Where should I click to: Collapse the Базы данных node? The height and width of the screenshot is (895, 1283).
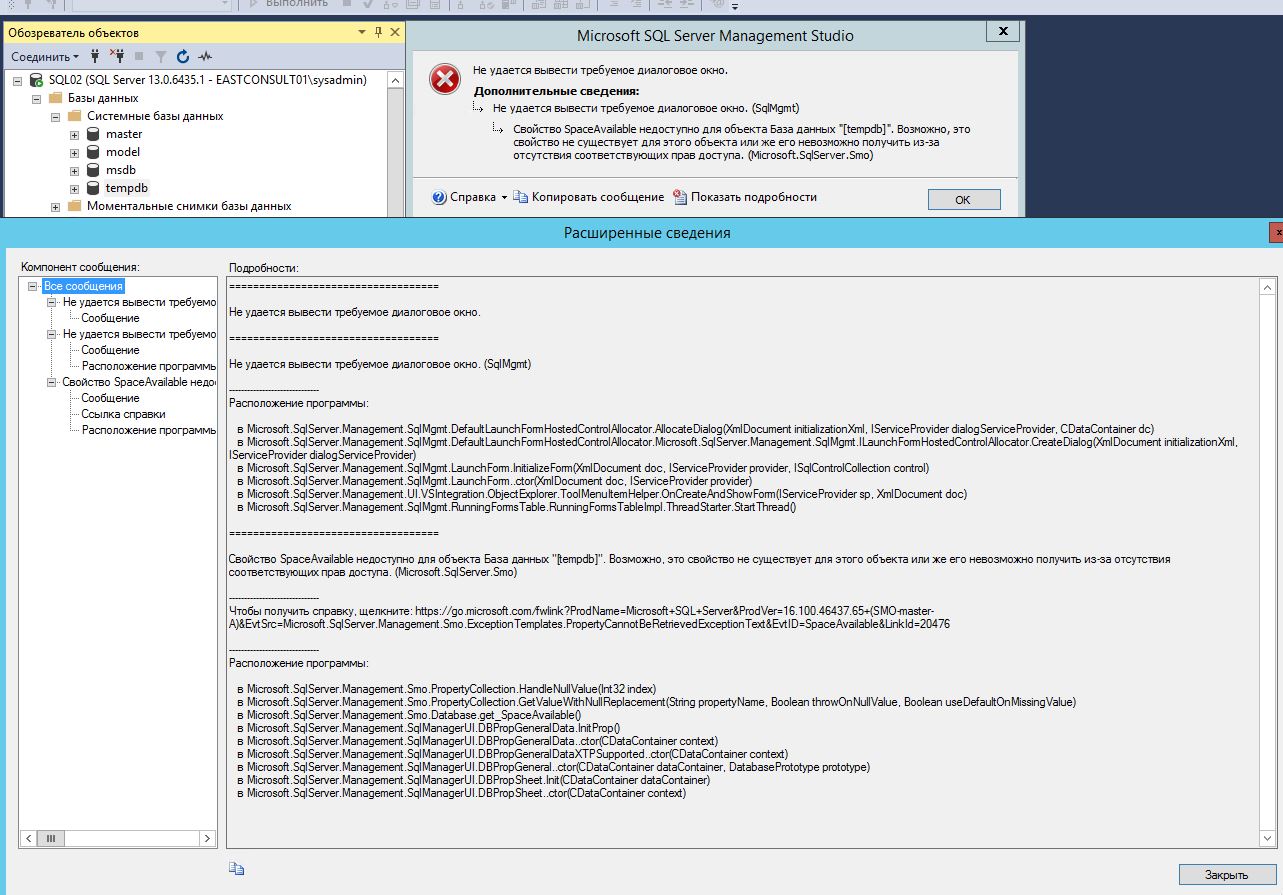(x=36, y=98)
